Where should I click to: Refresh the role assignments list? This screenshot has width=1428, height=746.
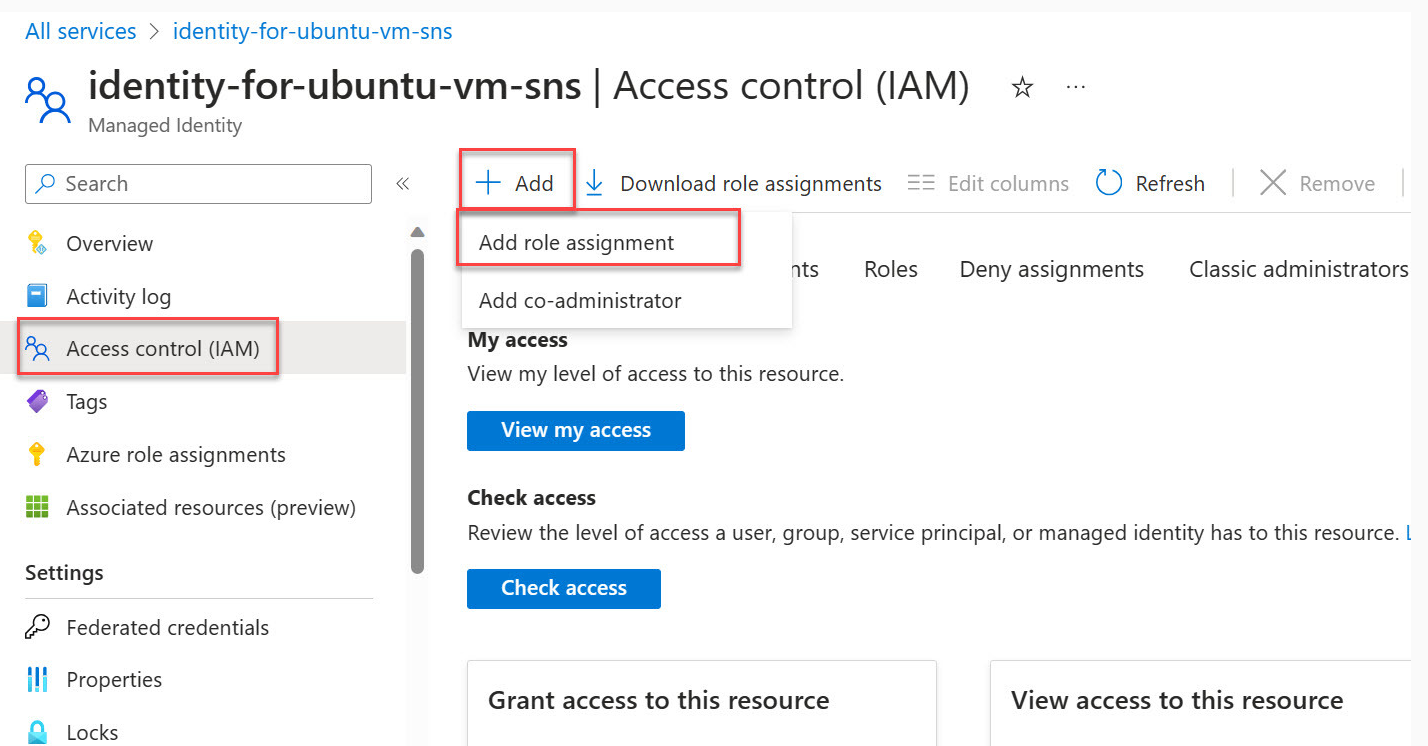pos(1150,183)
